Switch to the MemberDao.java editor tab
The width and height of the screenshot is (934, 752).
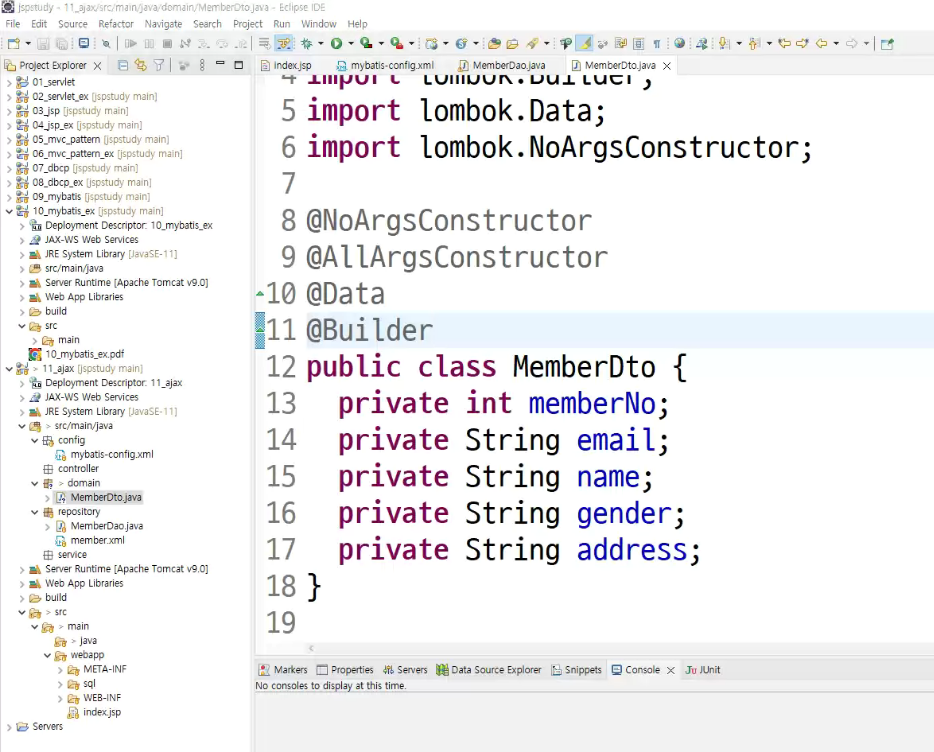point(502,65)
